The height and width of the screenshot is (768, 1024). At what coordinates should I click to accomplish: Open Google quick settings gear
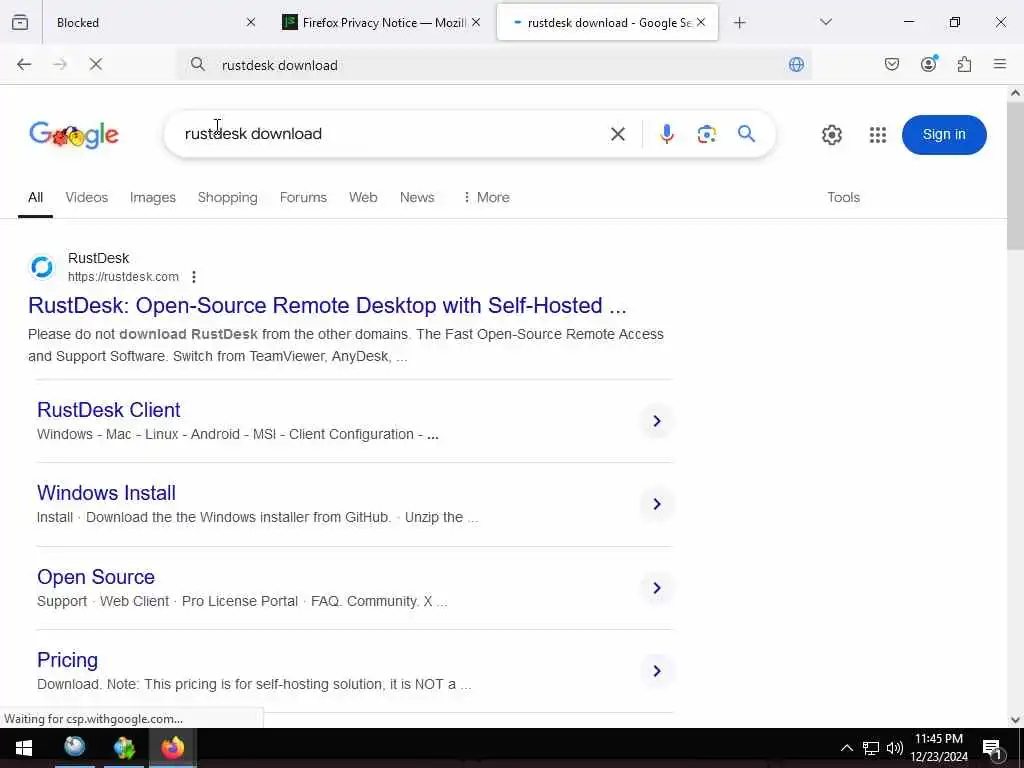point(832,135)
